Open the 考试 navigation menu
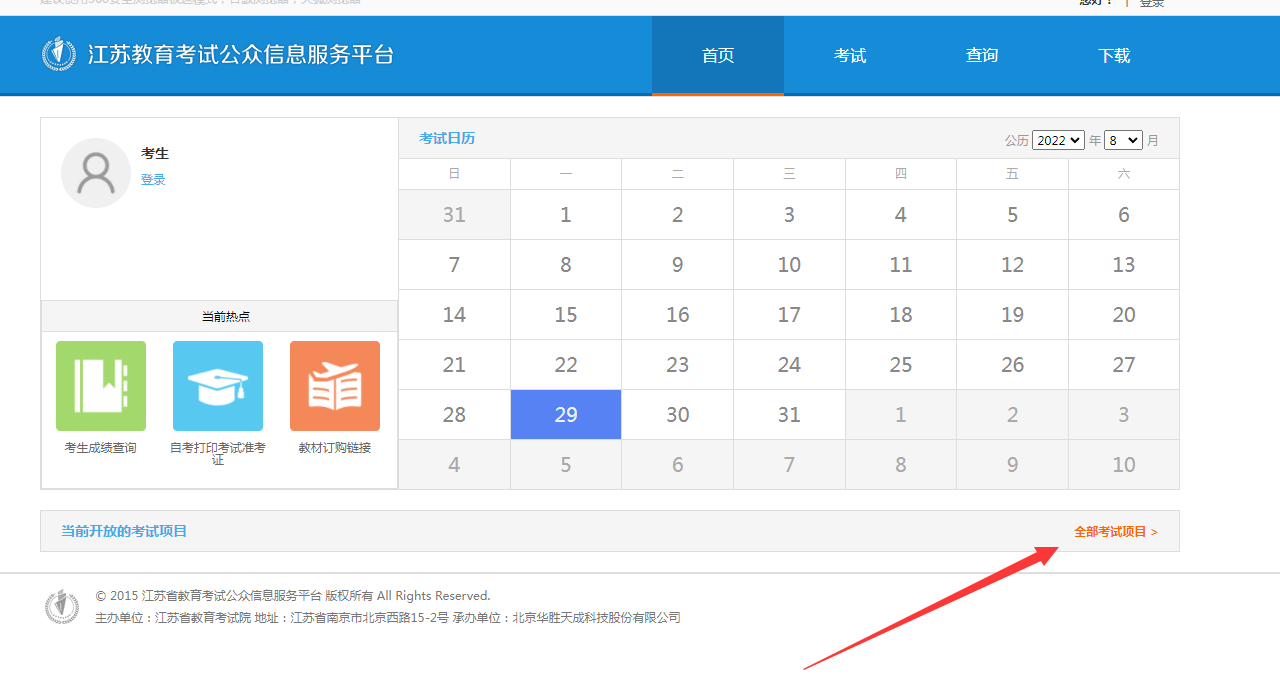 pyautogui.click(x=850, y=56)
